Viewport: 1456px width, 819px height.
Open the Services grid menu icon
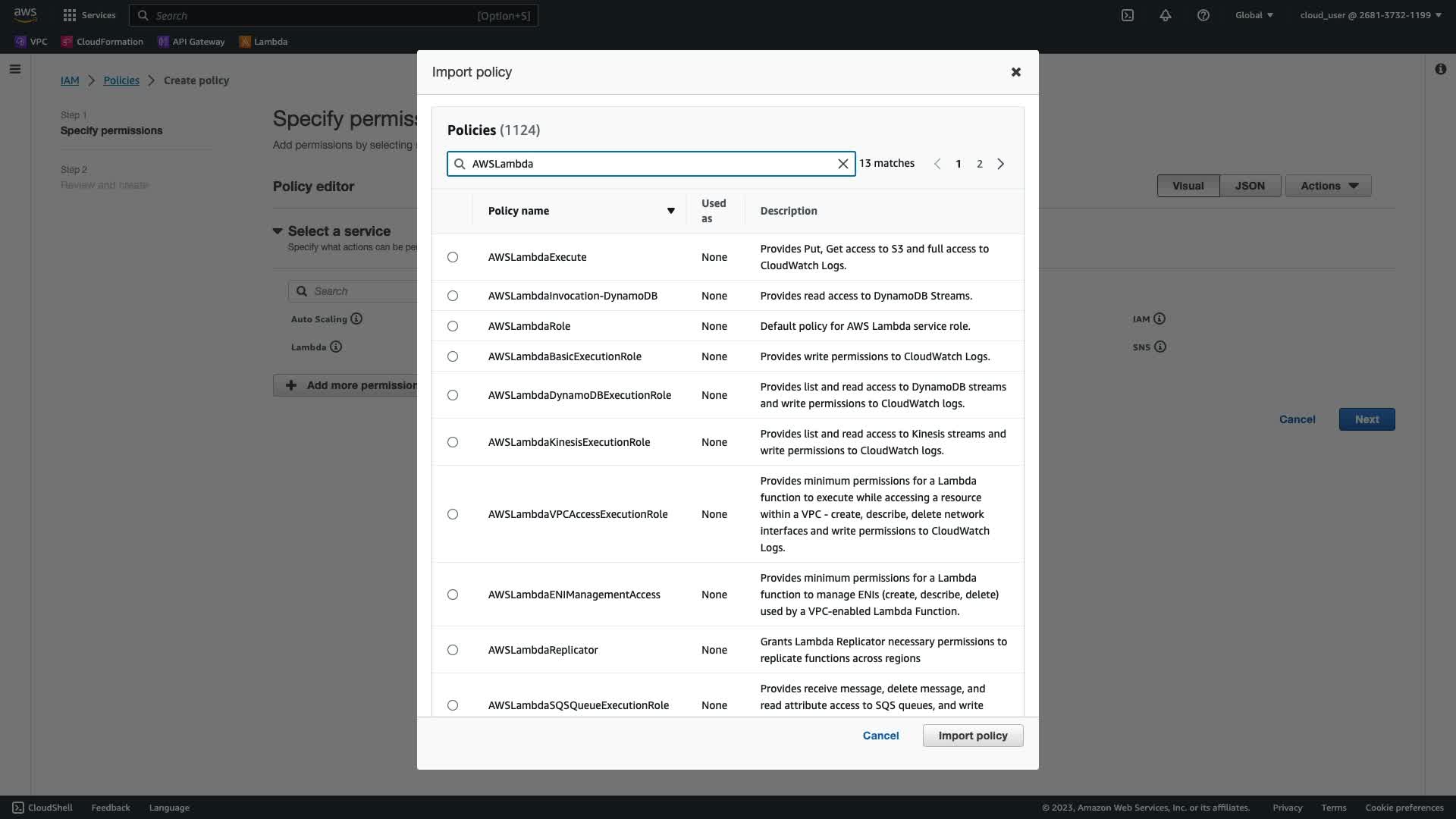coord(70,15)
